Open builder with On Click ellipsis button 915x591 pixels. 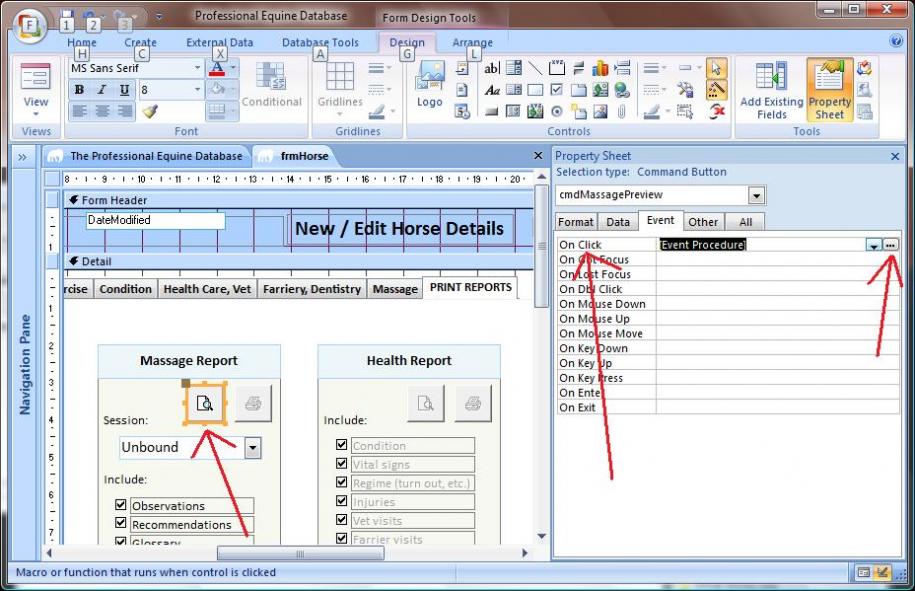pos(890,245)
